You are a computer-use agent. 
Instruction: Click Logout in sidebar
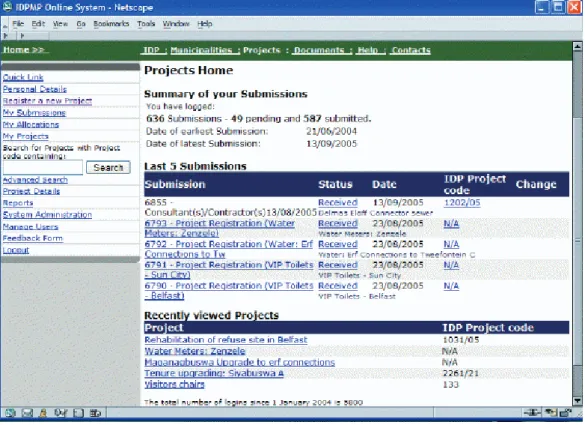coord(16,250)
